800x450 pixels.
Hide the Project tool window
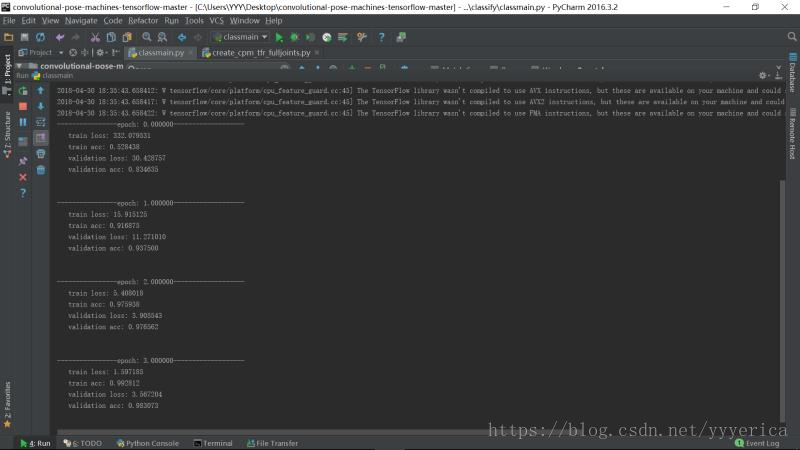(x=116, y=53)
